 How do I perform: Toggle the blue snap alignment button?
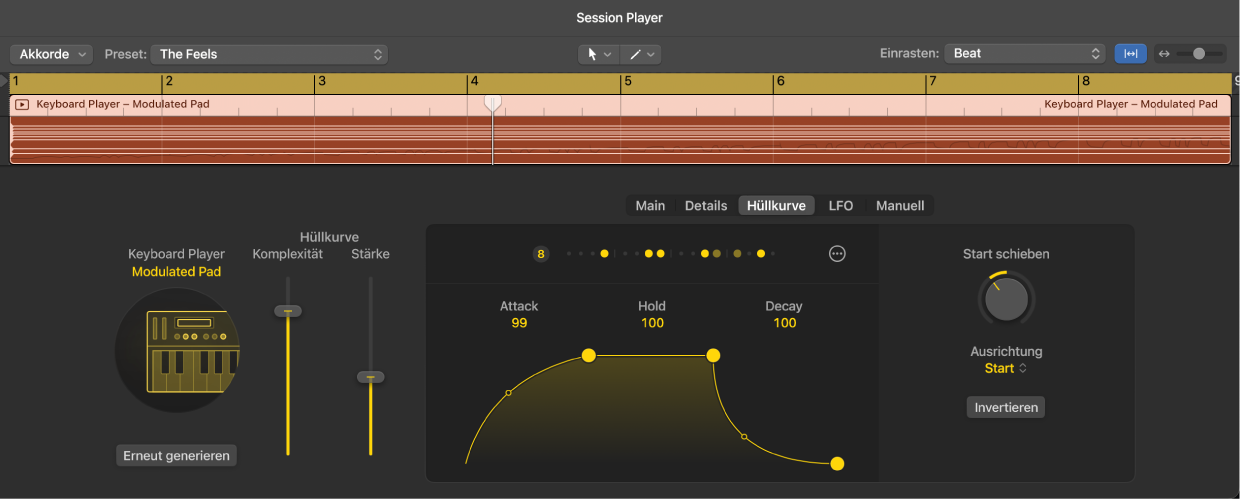click(1131, 54)
